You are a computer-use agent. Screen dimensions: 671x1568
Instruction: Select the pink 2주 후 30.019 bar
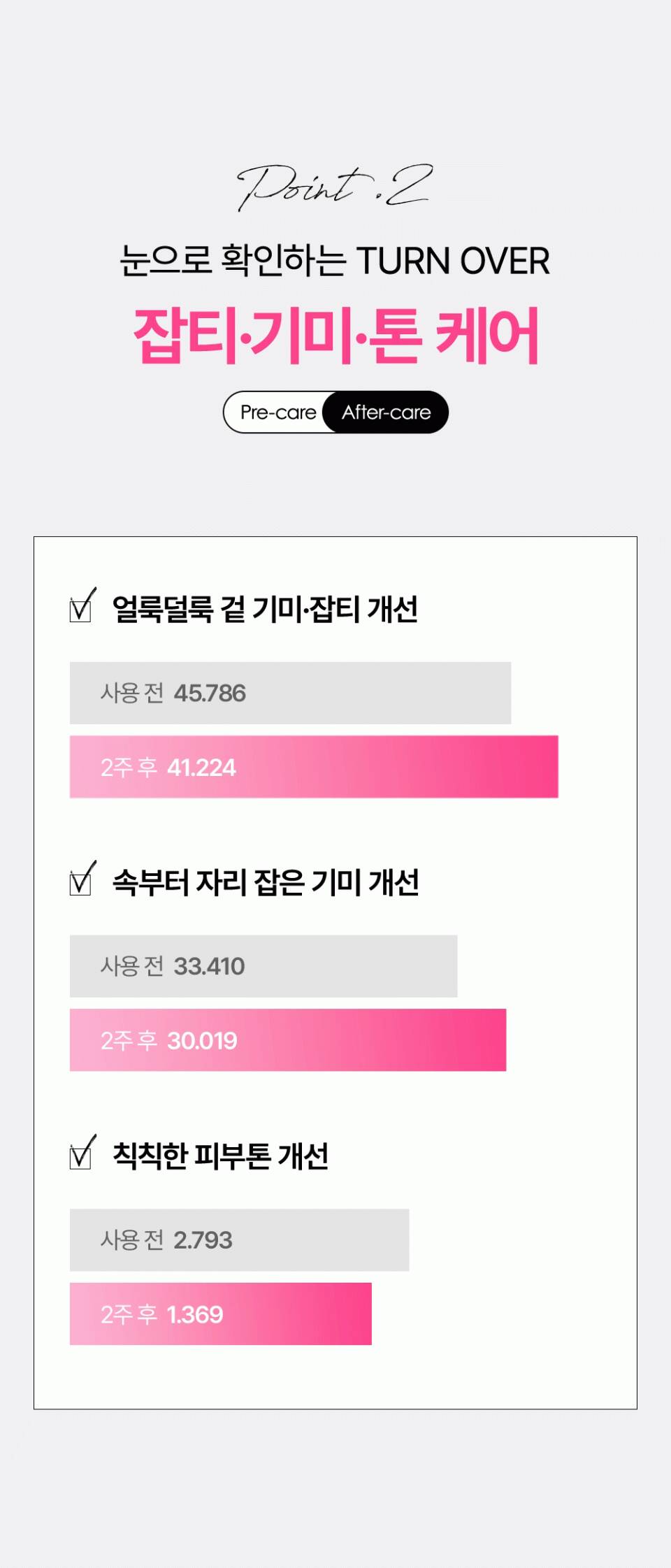288,1040
